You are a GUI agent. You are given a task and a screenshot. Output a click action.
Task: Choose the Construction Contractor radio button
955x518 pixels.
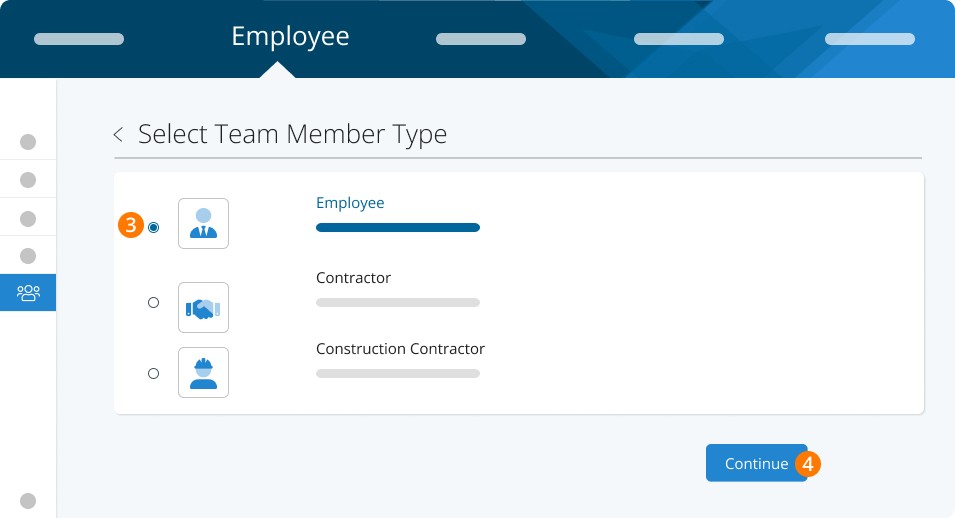coord(153,373)
